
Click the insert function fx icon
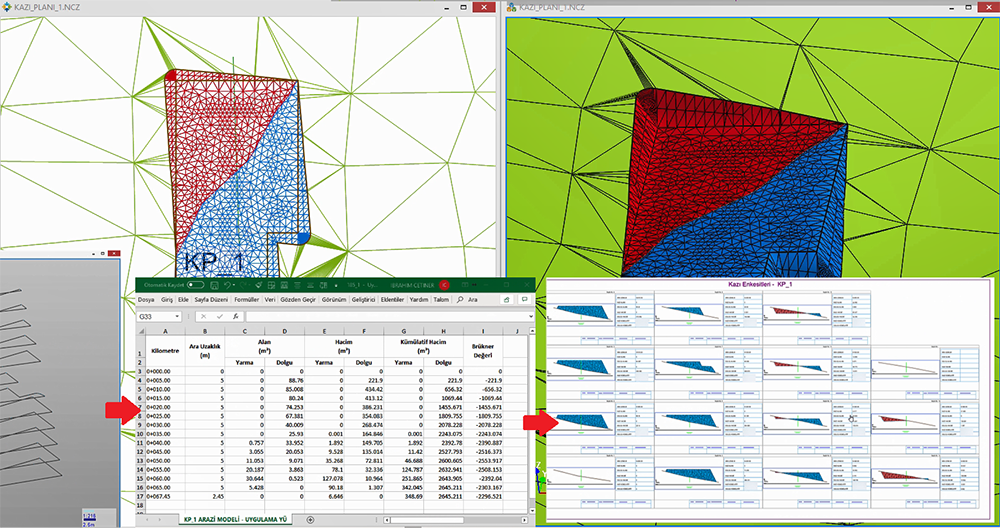point(235,316)
